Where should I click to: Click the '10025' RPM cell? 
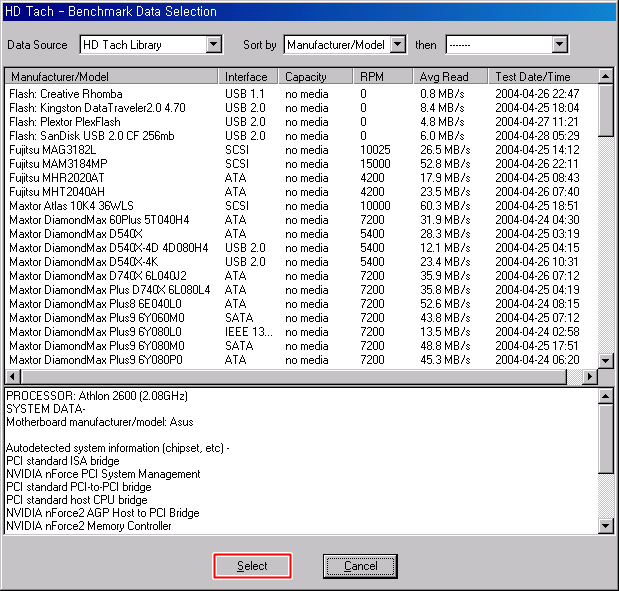point(375,150)
